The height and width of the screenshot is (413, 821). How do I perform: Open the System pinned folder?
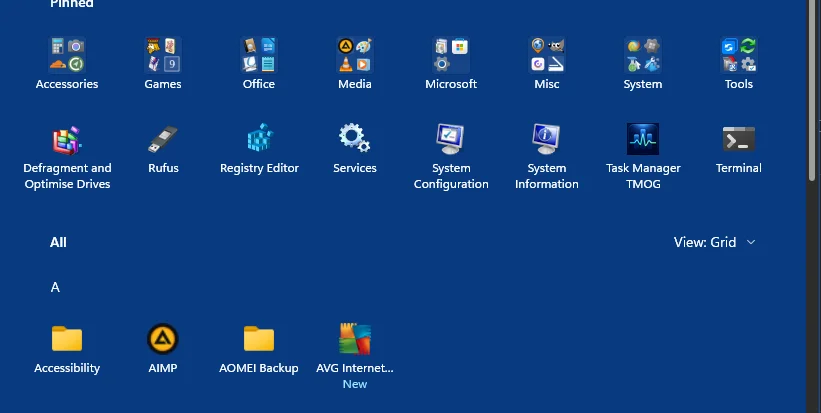(642, 64)
